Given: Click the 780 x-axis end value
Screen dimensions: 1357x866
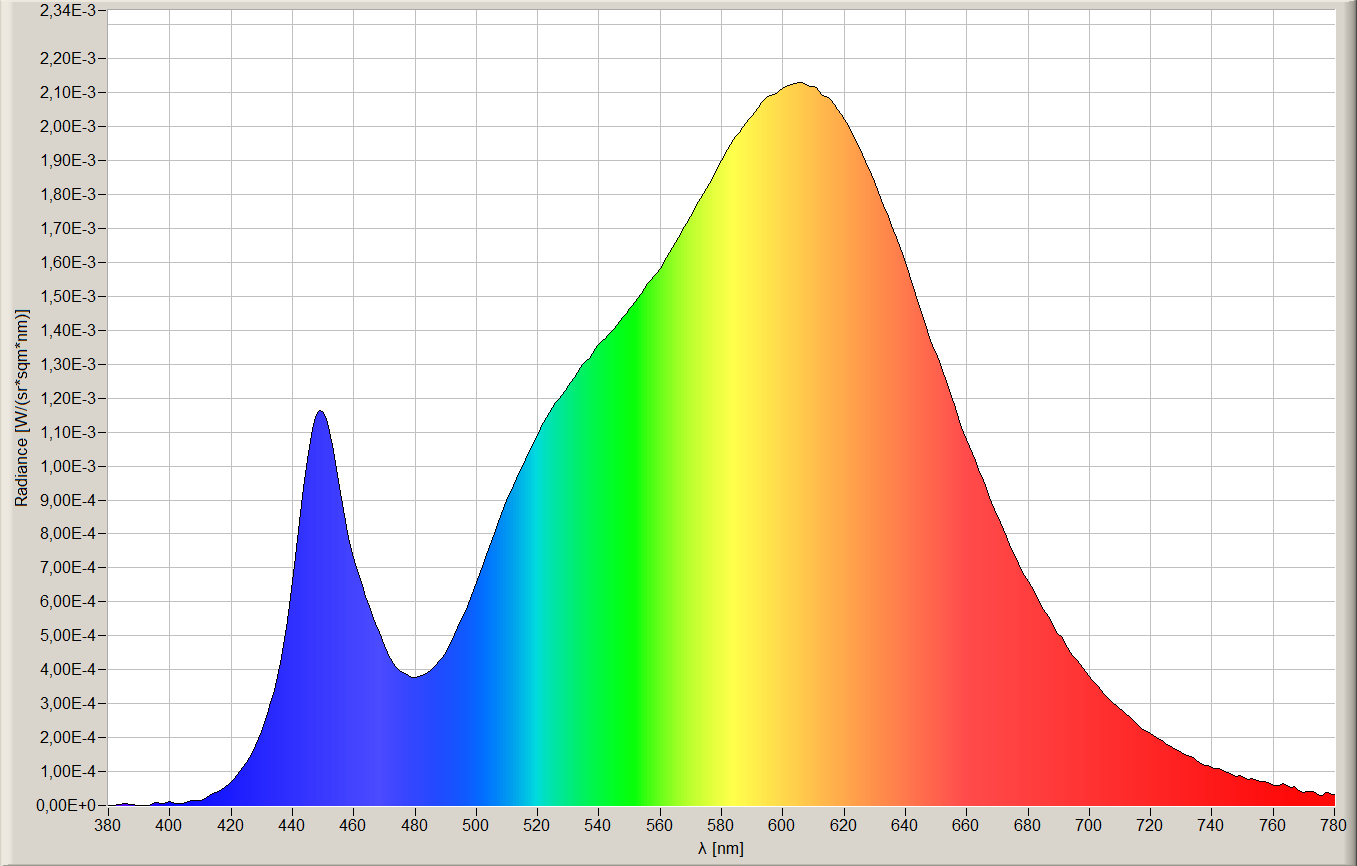Looking at the screenshot, I should tap(1334, 825).
